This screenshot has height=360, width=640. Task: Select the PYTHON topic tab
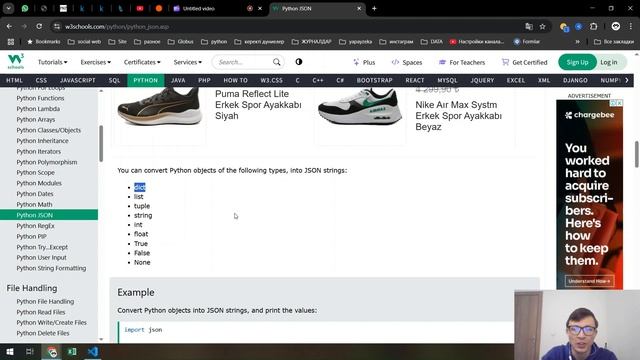(x=146, y=80)
